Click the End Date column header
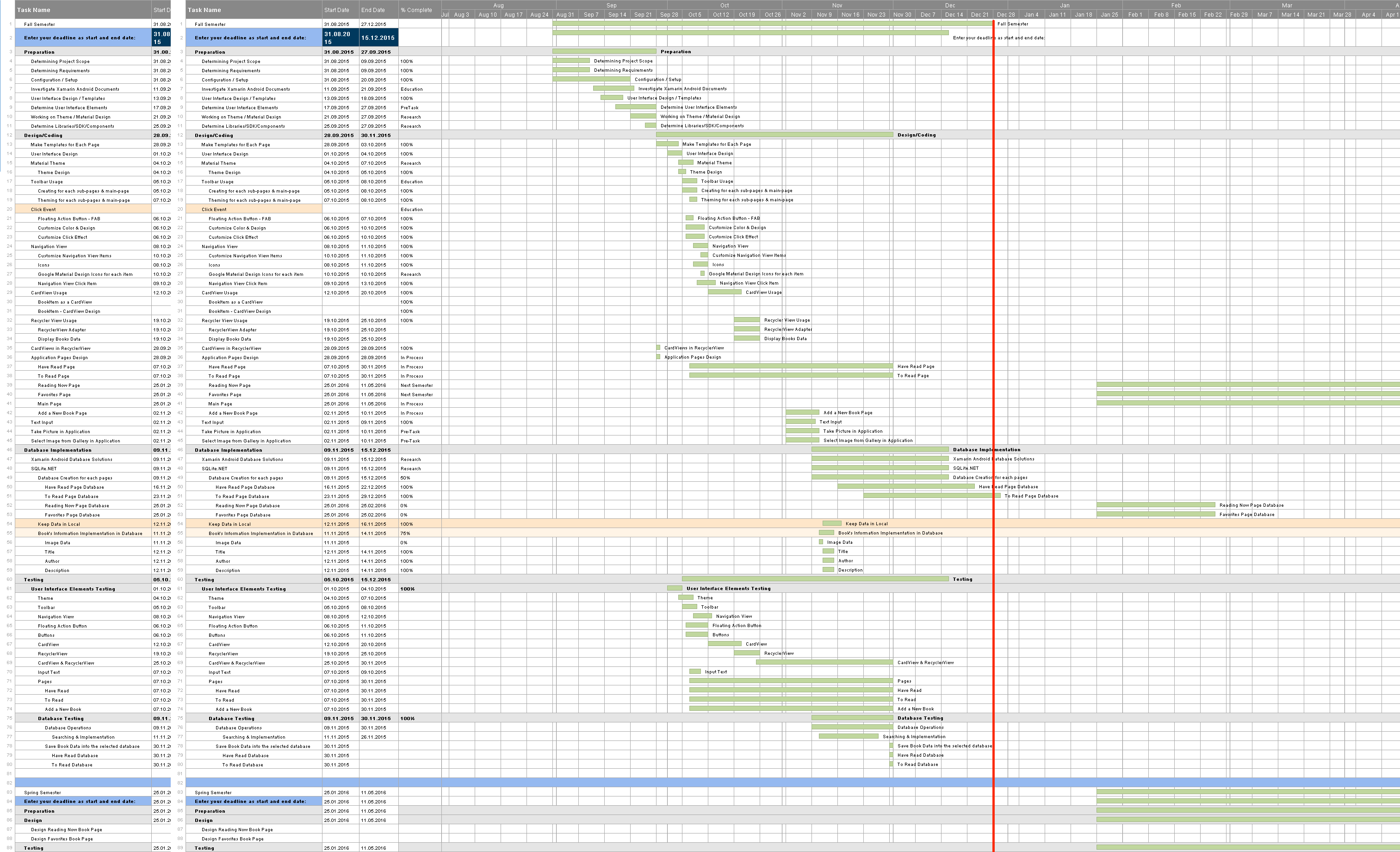Screen dimensions: 1400x852 tap(373, 10)
